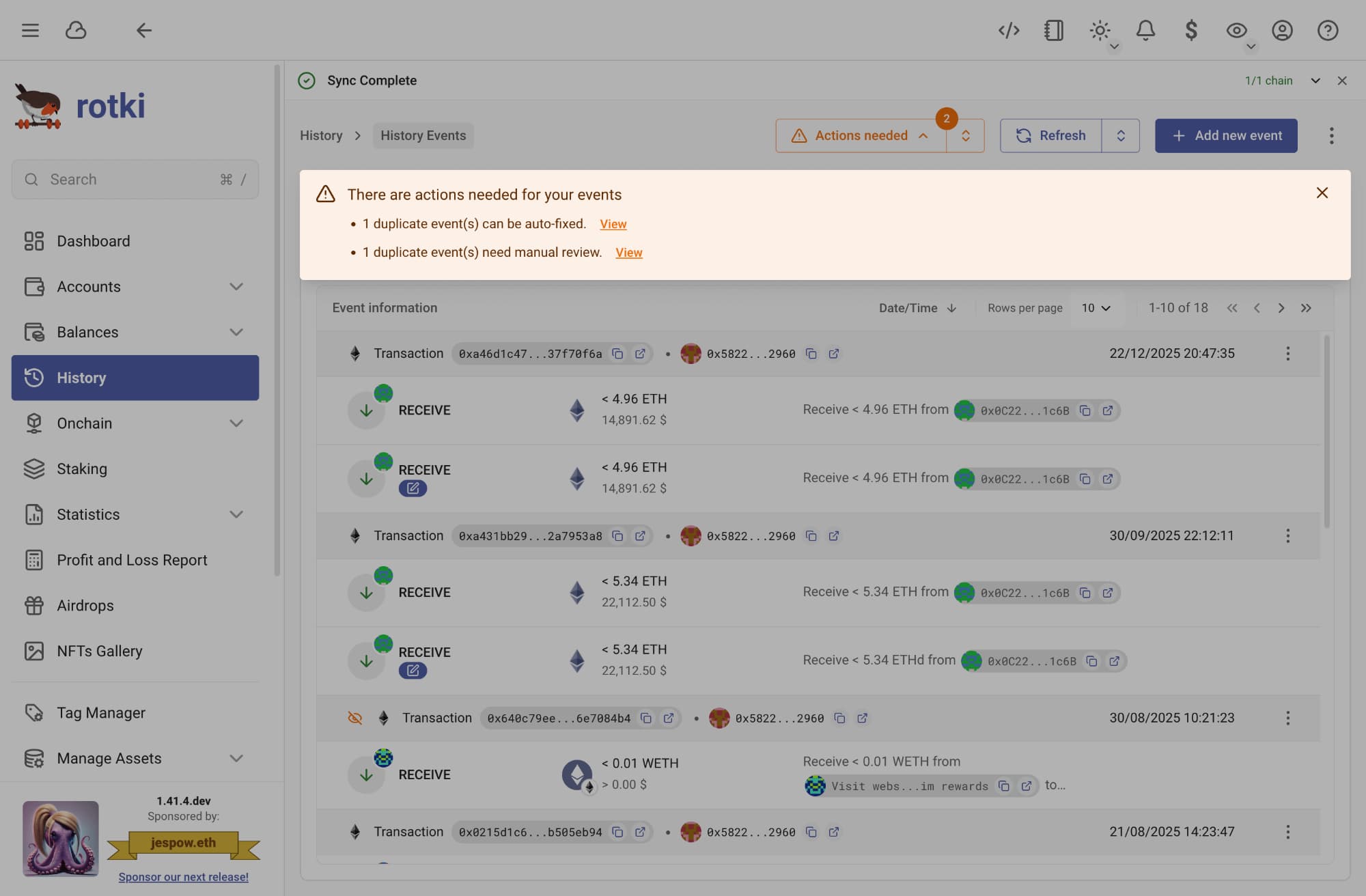Click View link for auto-fixable duplicate events
Image resolution: width=1366 pixels, height=896 pixels.
point(613,224)
